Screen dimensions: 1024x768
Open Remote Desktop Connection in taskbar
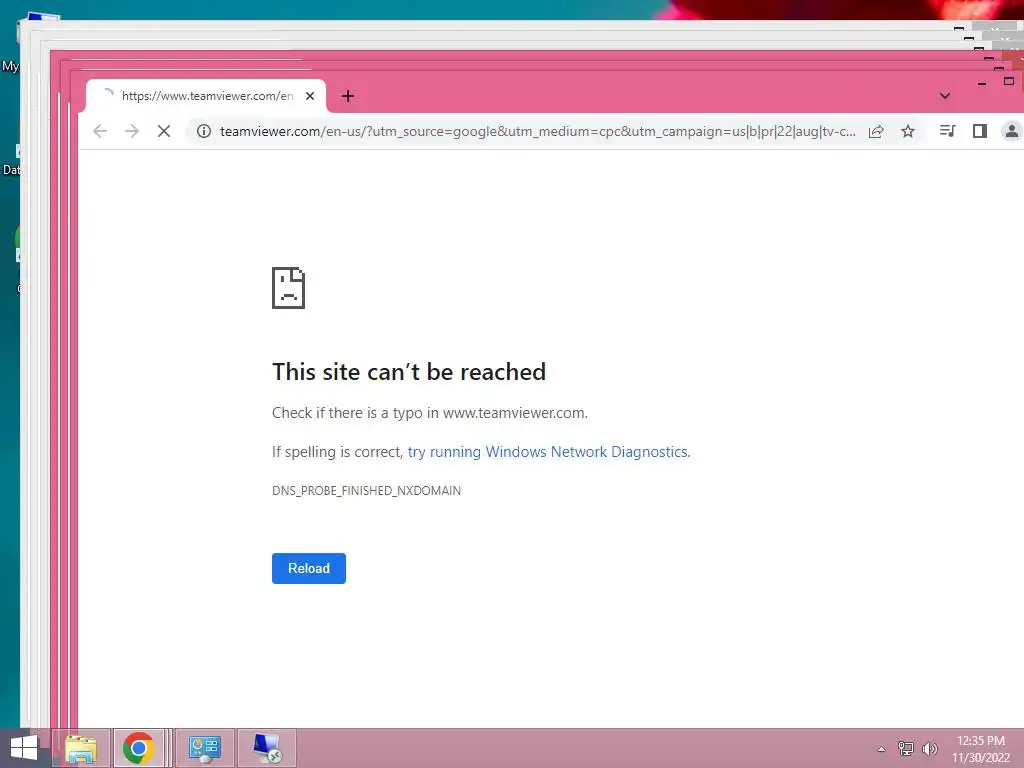pyautogui.click(x=267, y=748)
